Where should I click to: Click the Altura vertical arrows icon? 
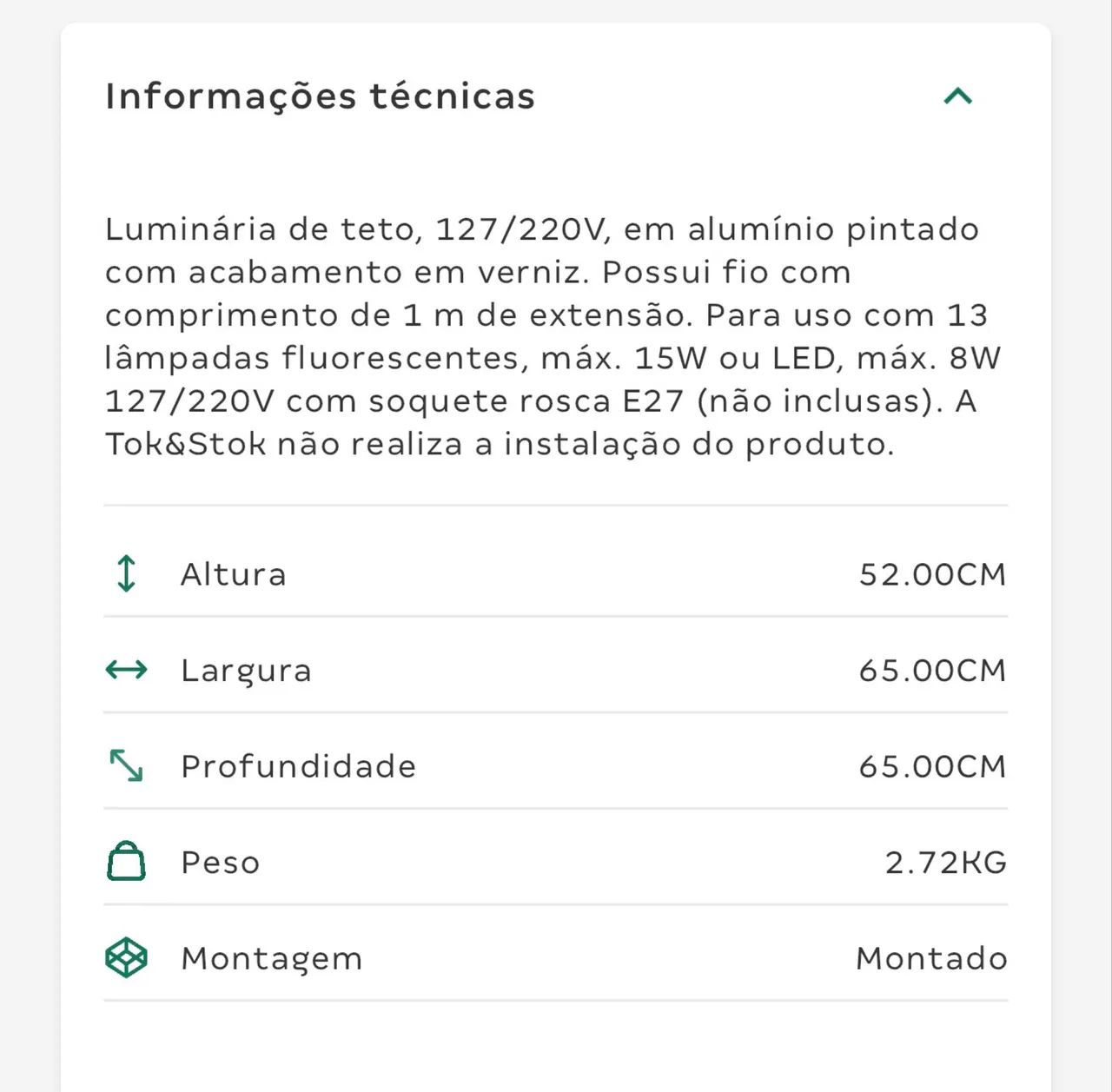pyautogui.click(x=126, y=573)
